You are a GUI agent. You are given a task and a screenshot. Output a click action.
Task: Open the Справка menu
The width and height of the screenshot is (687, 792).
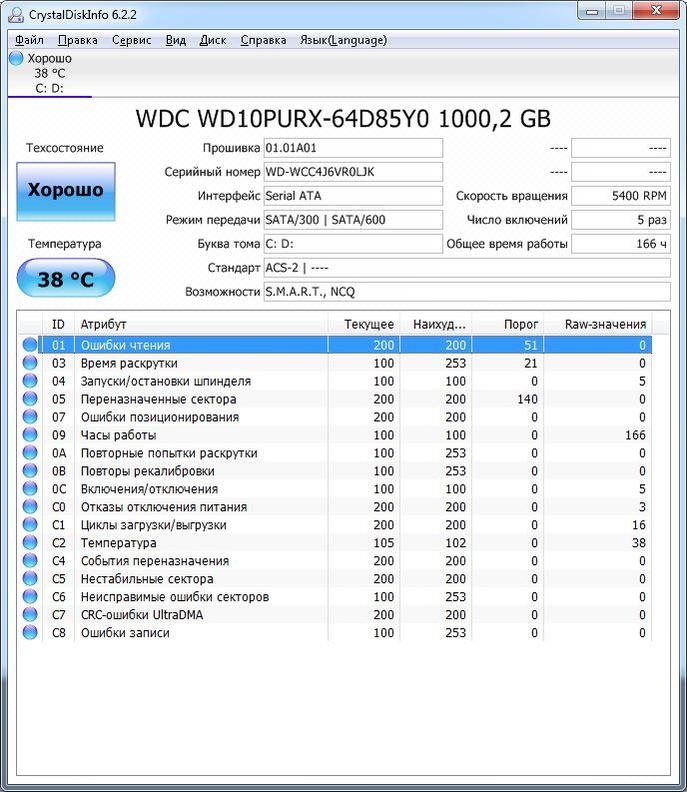click(263, 40)
